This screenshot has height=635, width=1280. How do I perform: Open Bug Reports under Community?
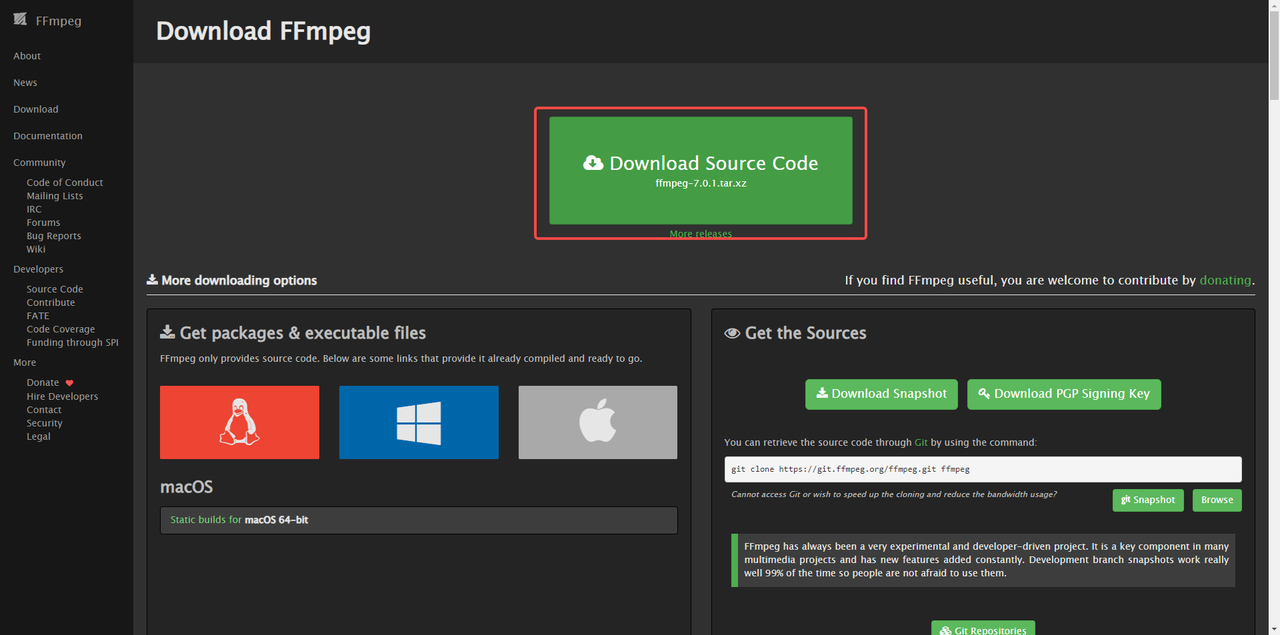[x=54, y=236]
